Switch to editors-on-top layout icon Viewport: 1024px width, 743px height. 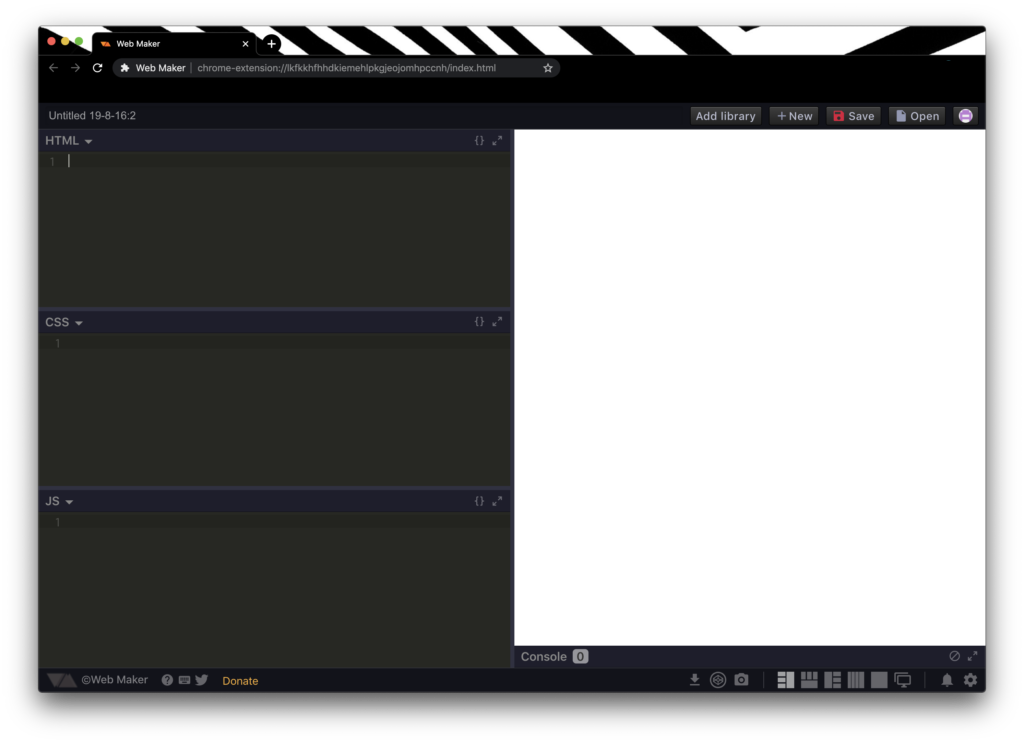(809, 680)
